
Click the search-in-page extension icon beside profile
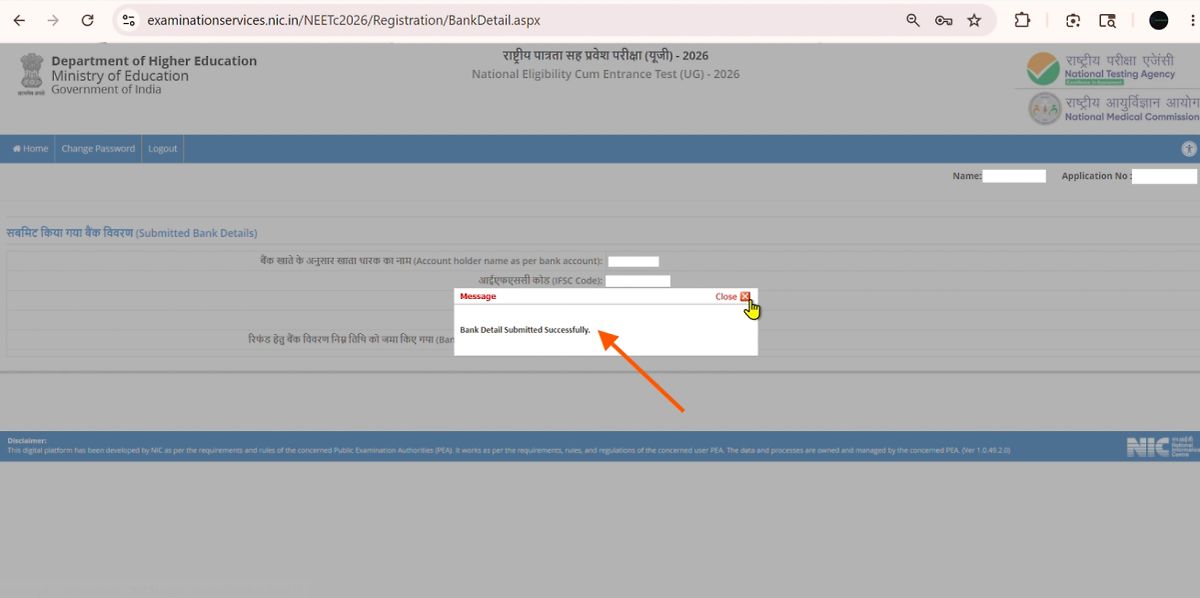point(1107,20)
